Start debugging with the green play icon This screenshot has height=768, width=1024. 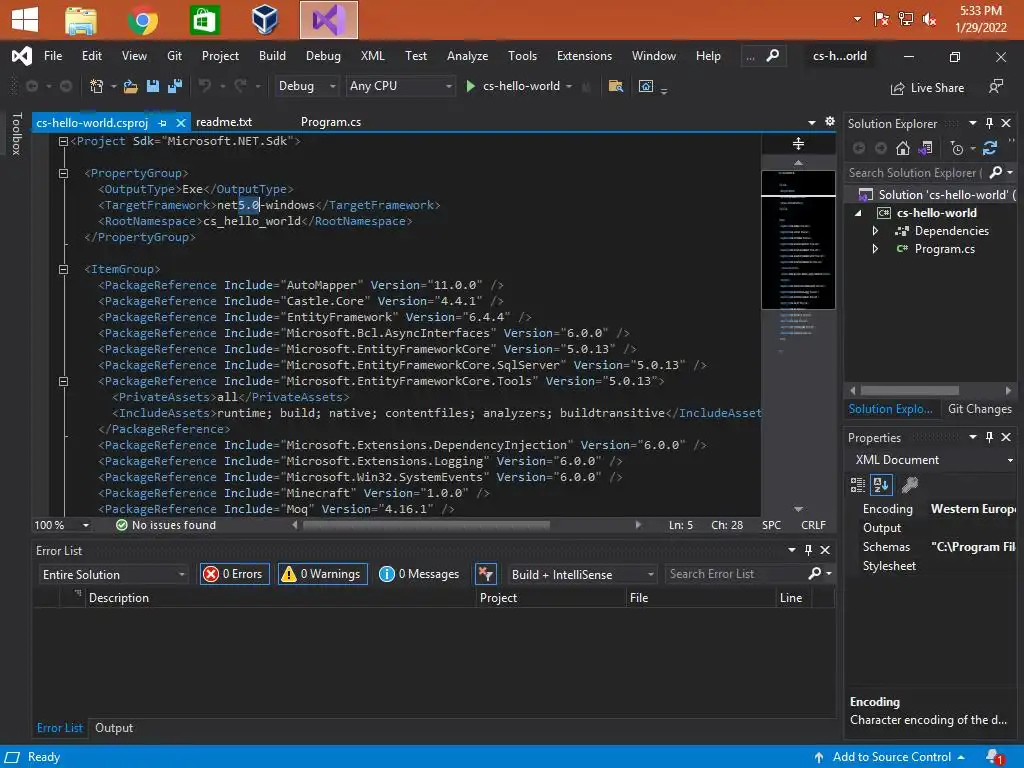pos(470,86)
